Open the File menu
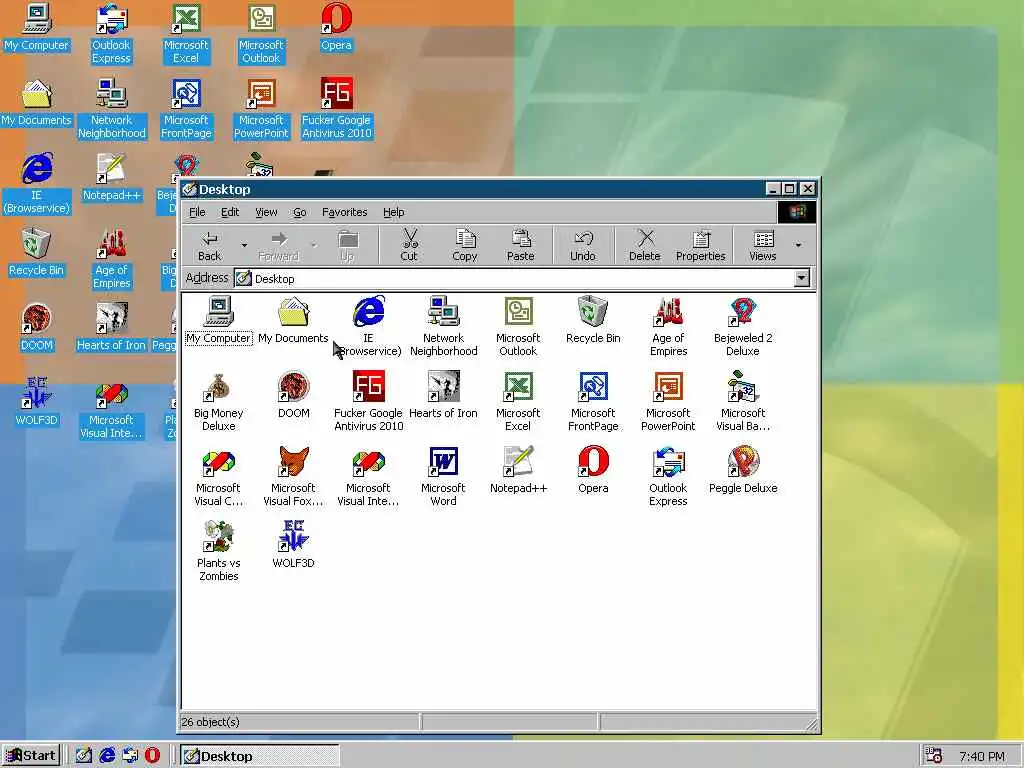The height and width of the screenshot is (768, 1024). [x=197, y=212]
